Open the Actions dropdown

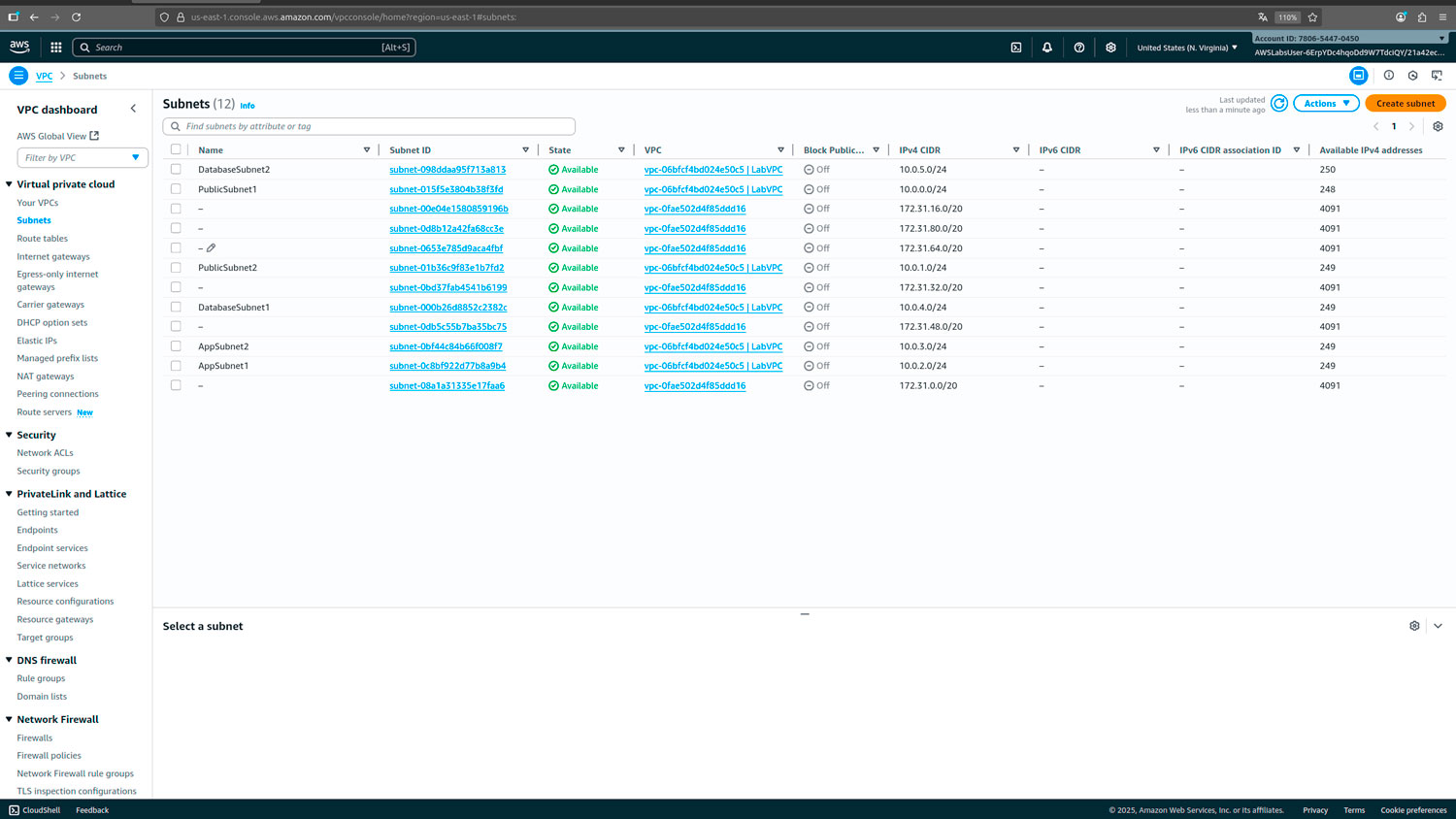(x=1326, y=104)
